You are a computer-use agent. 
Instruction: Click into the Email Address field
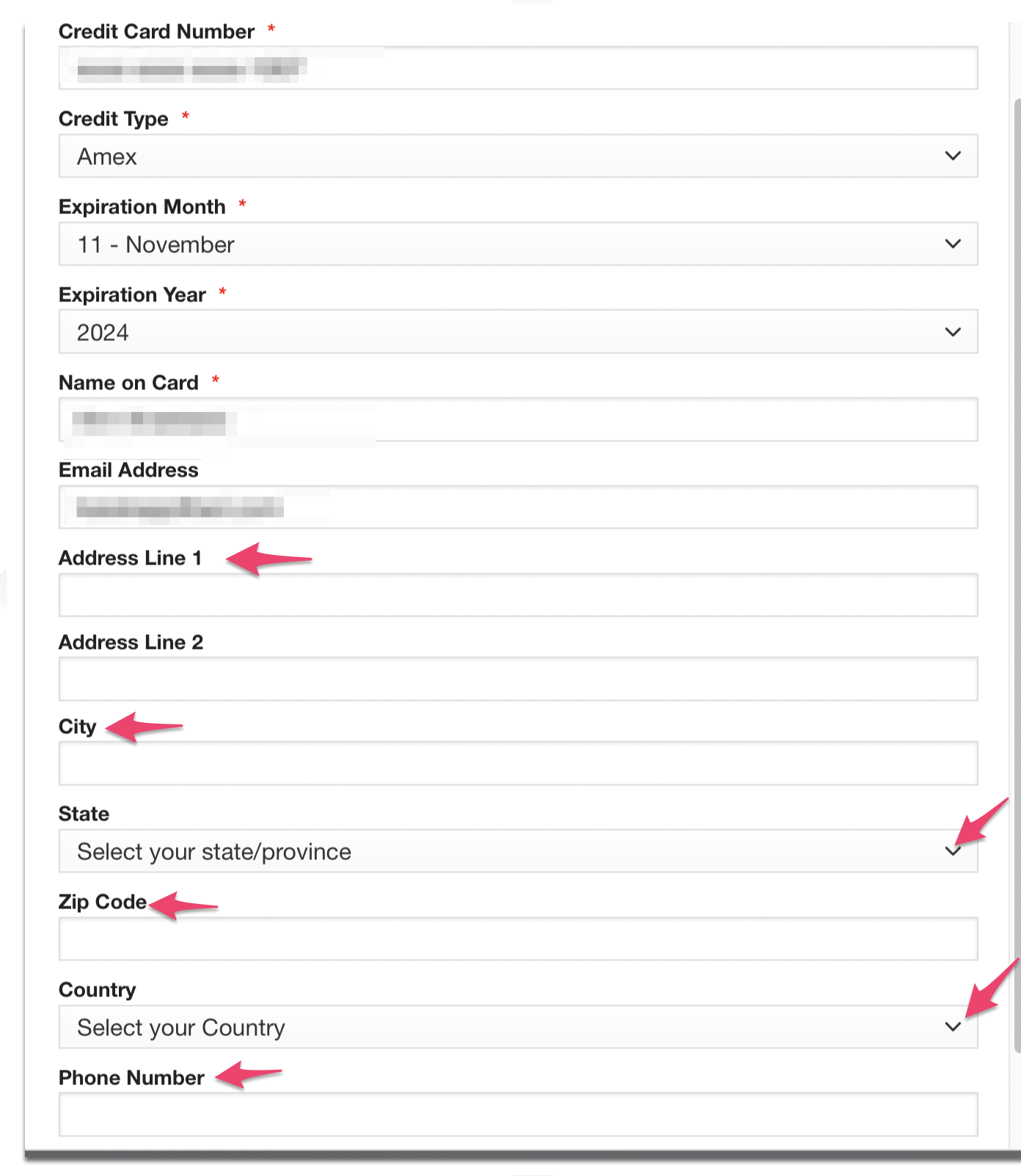click(518, 507)
